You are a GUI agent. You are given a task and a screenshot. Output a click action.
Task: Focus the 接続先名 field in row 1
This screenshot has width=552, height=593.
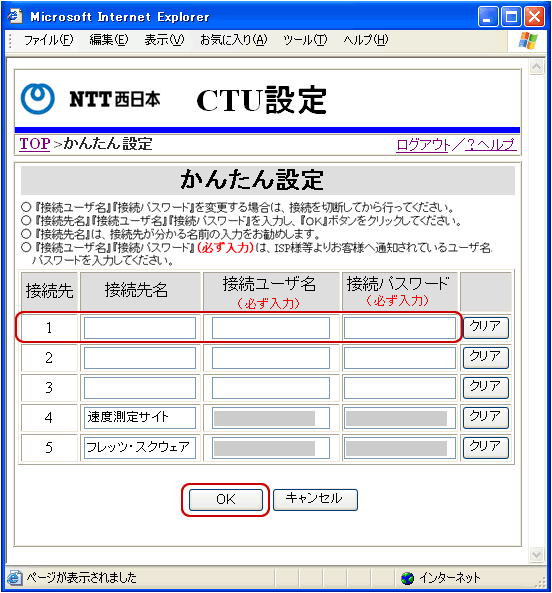(140, 328)
